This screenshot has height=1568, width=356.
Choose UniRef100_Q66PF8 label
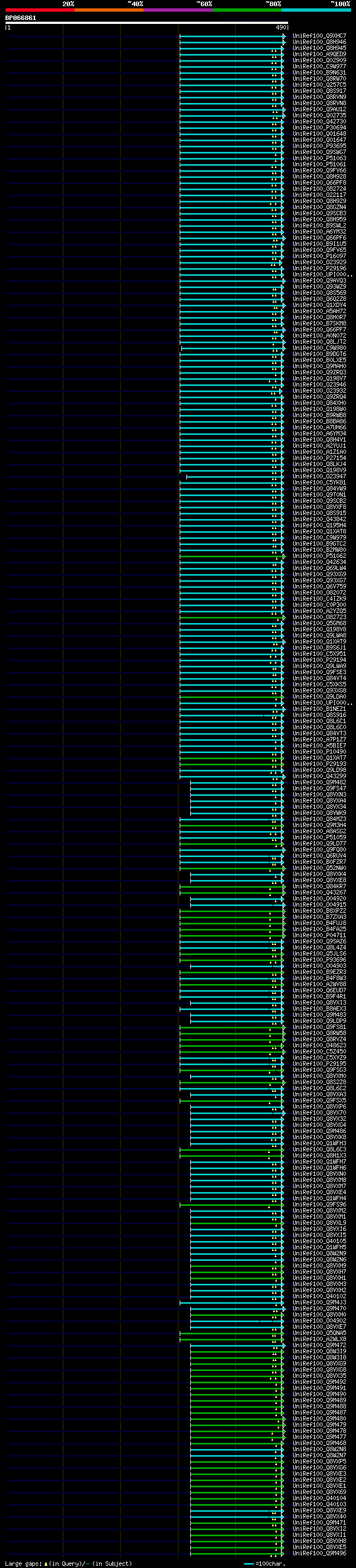319,182
